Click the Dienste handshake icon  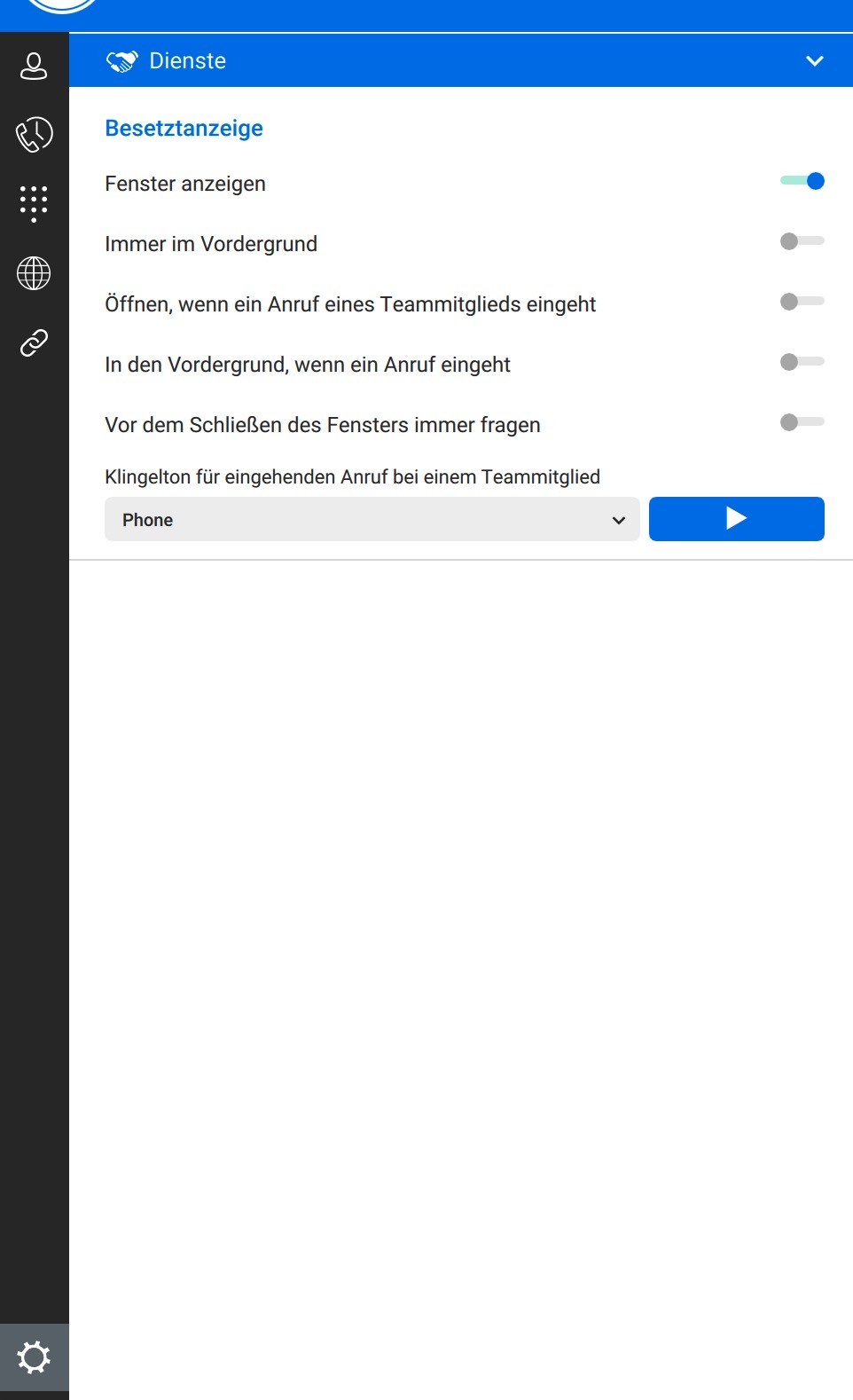coord(123,60)
